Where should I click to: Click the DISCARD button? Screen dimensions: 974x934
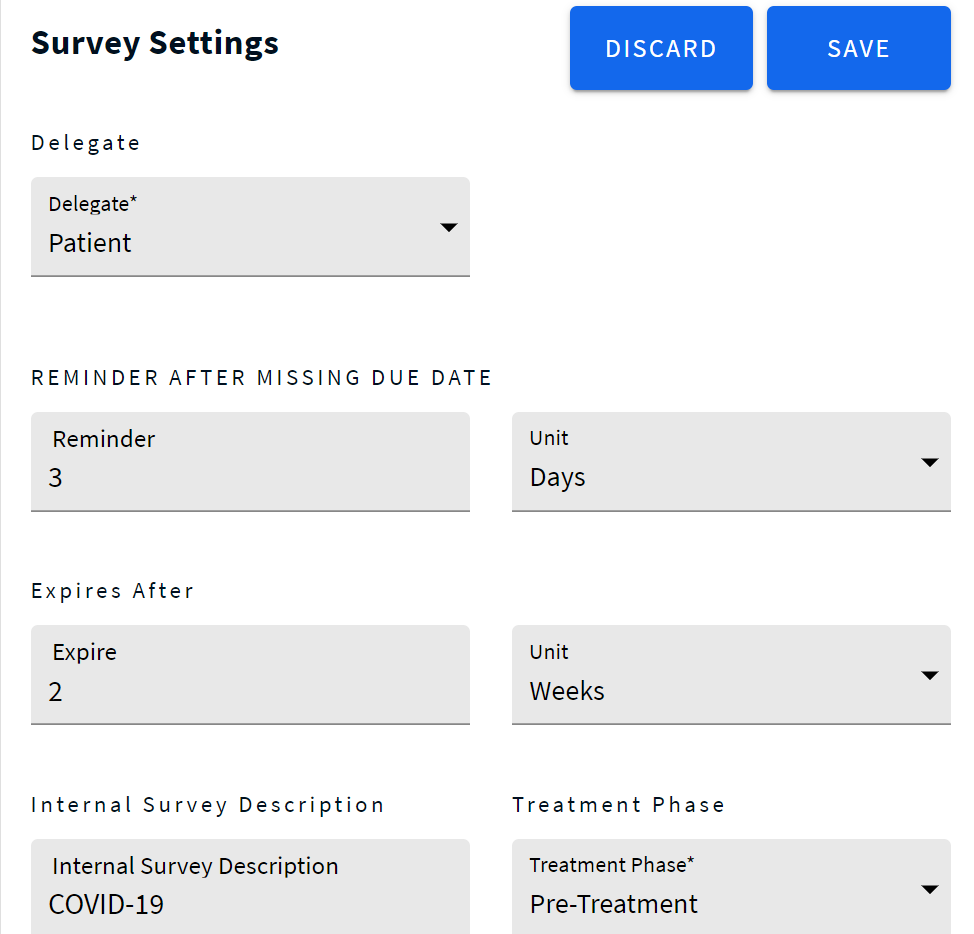pos(660,49)
